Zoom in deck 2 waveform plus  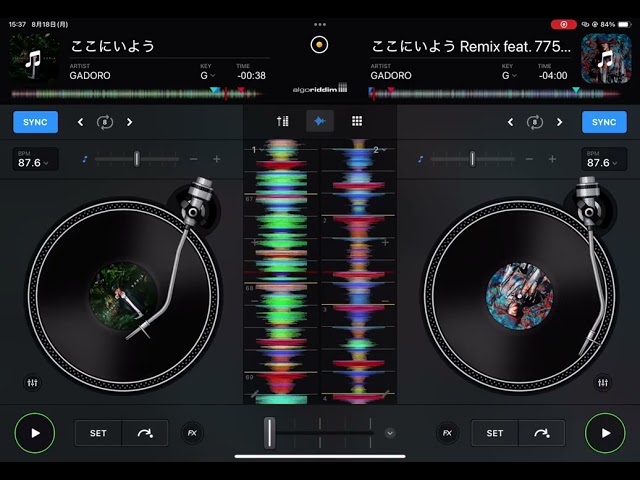click(x=385, y=242)
